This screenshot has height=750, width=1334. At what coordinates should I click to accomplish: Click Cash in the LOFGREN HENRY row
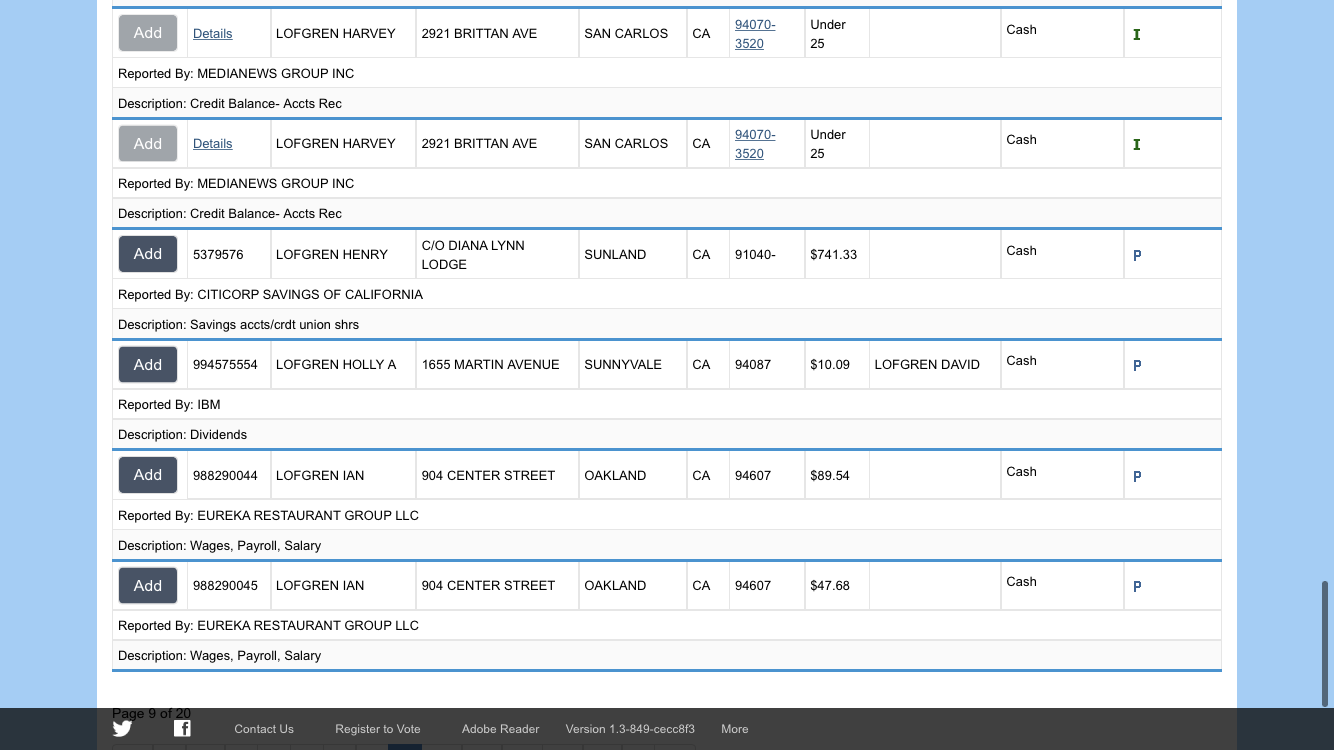1021,251
